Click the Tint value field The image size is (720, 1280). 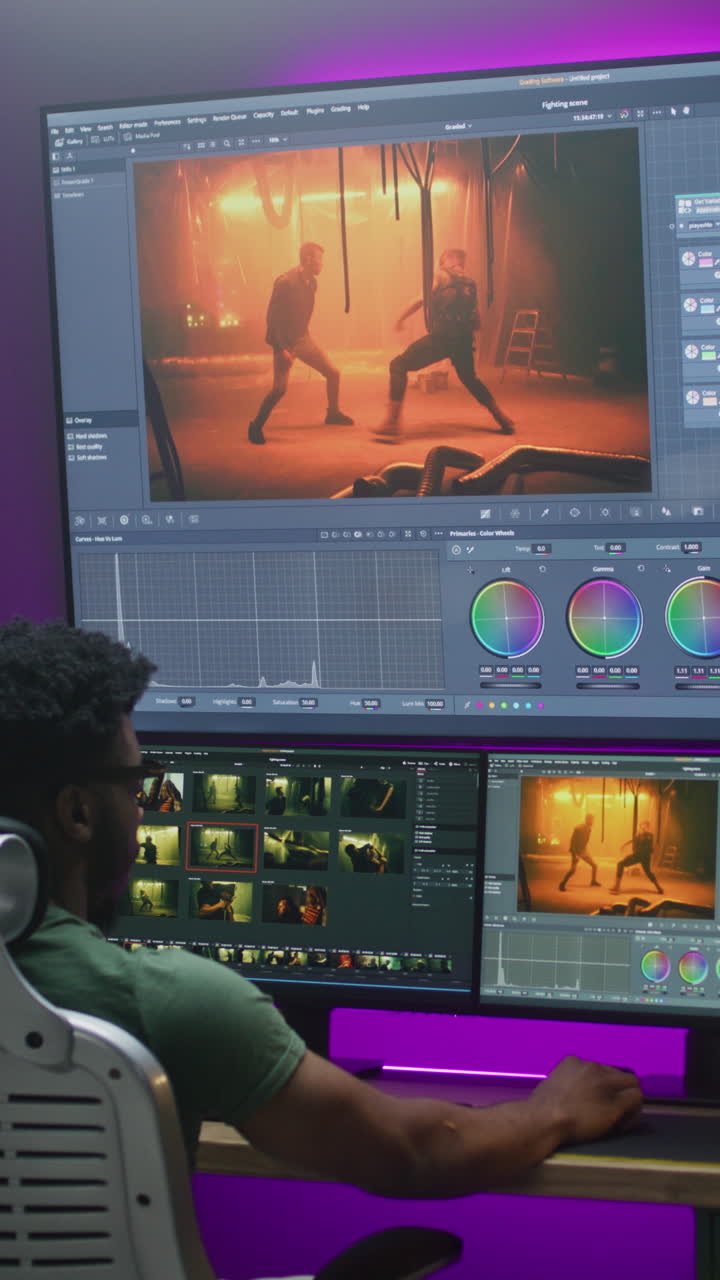[x=616, y=548]
